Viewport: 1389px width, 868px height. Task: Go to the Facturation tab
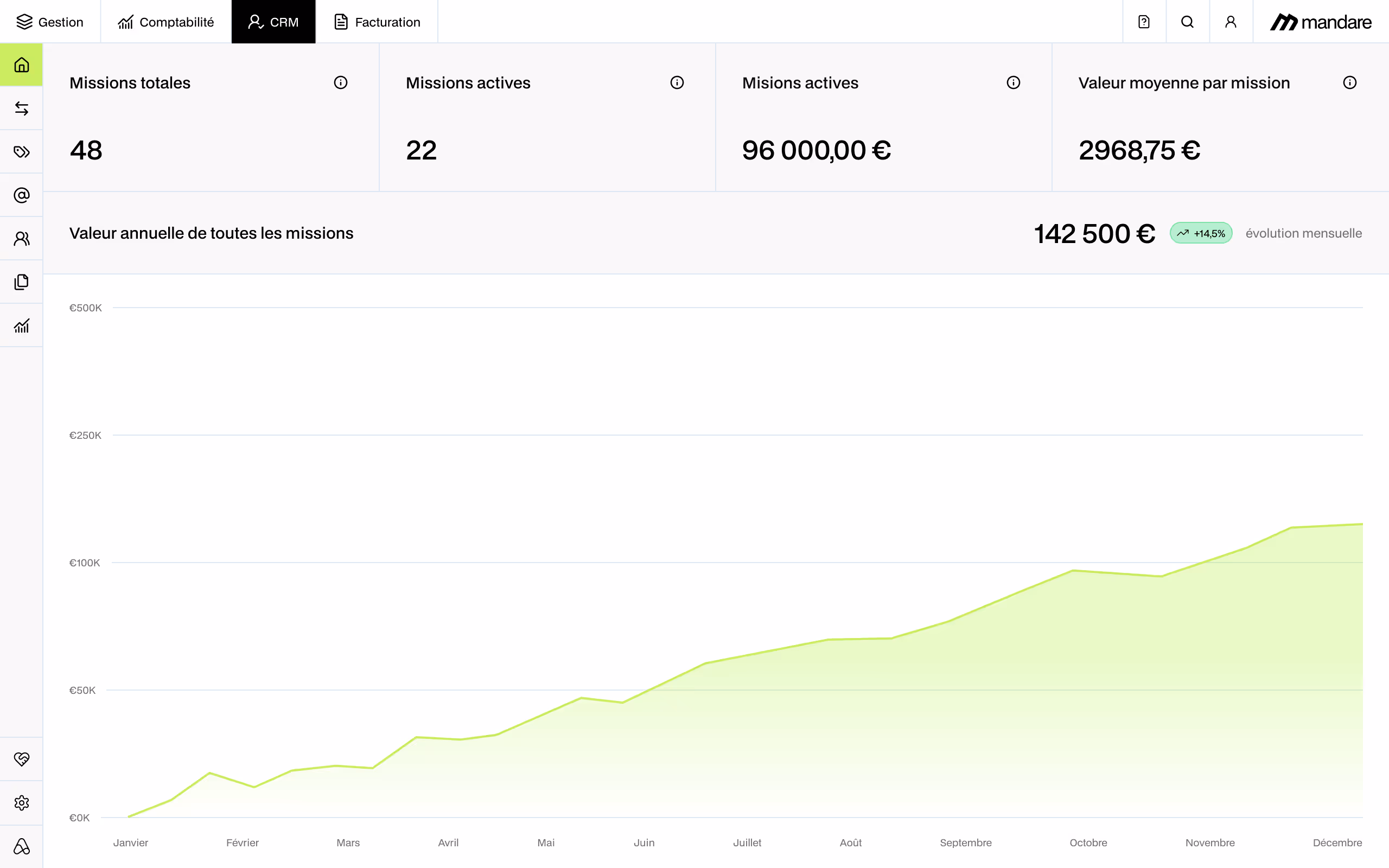click(377, 22)
